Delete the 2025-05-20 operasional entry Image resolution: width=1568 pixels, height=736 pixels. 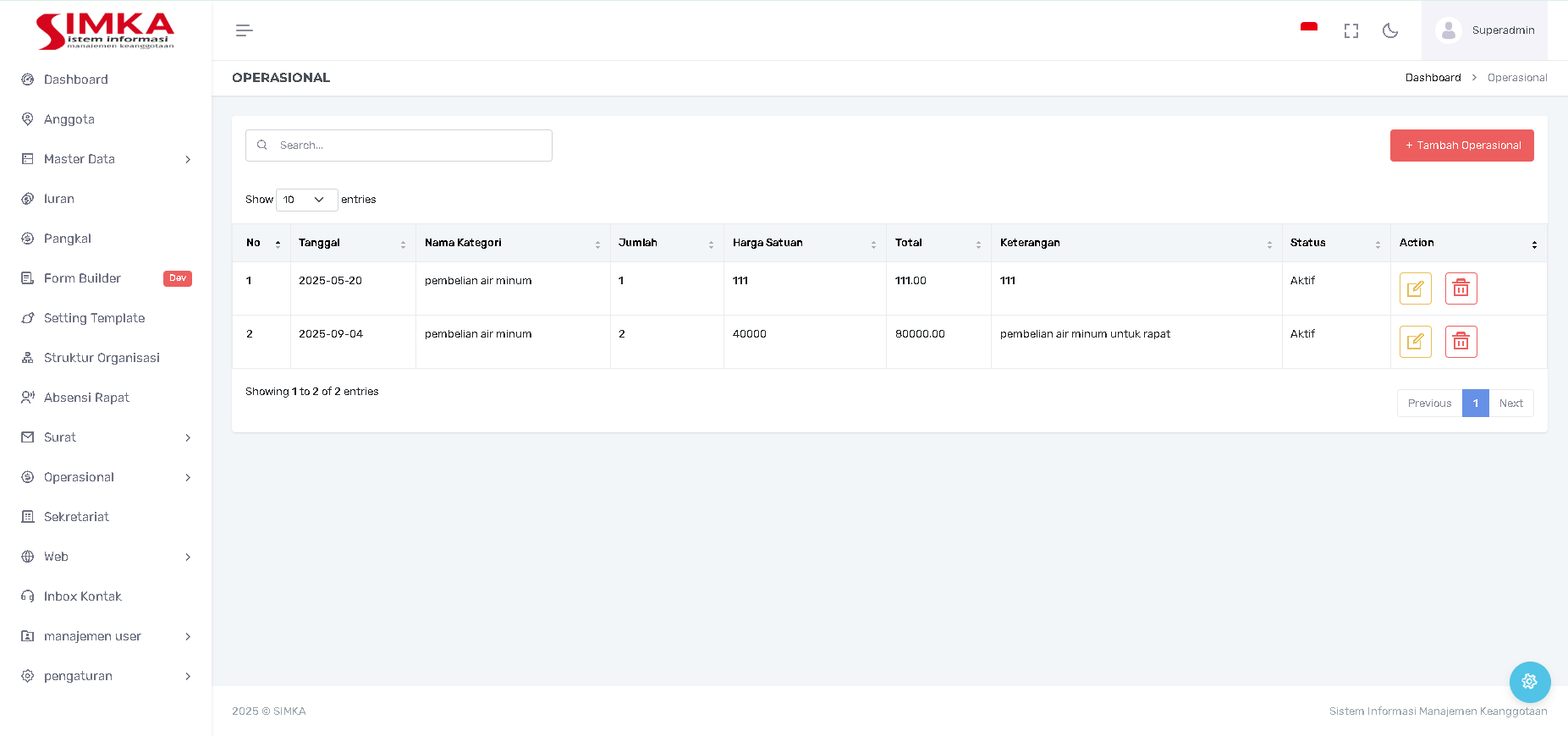[x=1461, y=288]
